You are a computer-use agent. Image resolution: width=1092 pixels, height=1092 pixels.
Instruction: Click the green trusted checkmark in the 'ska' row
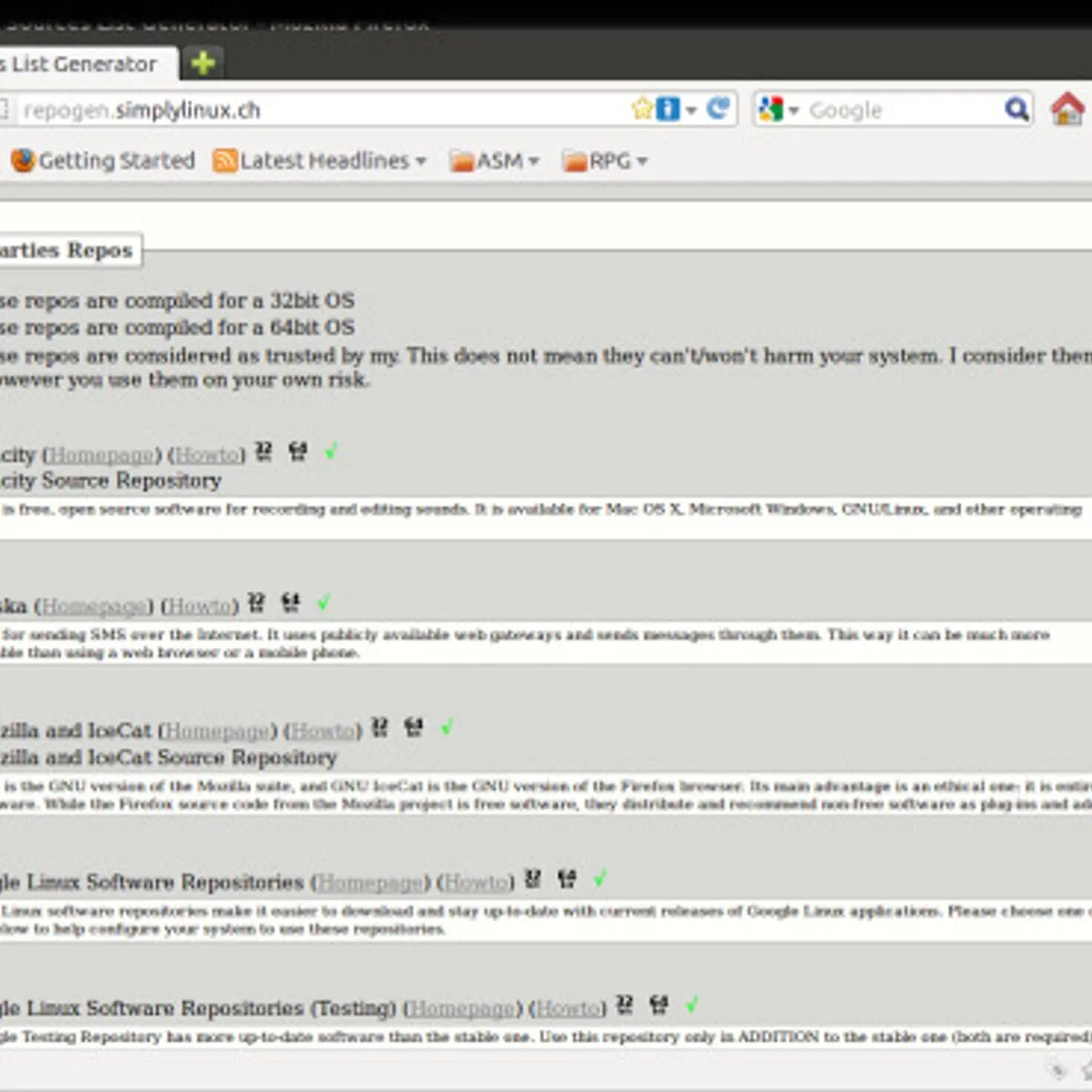tap(323, 602)
